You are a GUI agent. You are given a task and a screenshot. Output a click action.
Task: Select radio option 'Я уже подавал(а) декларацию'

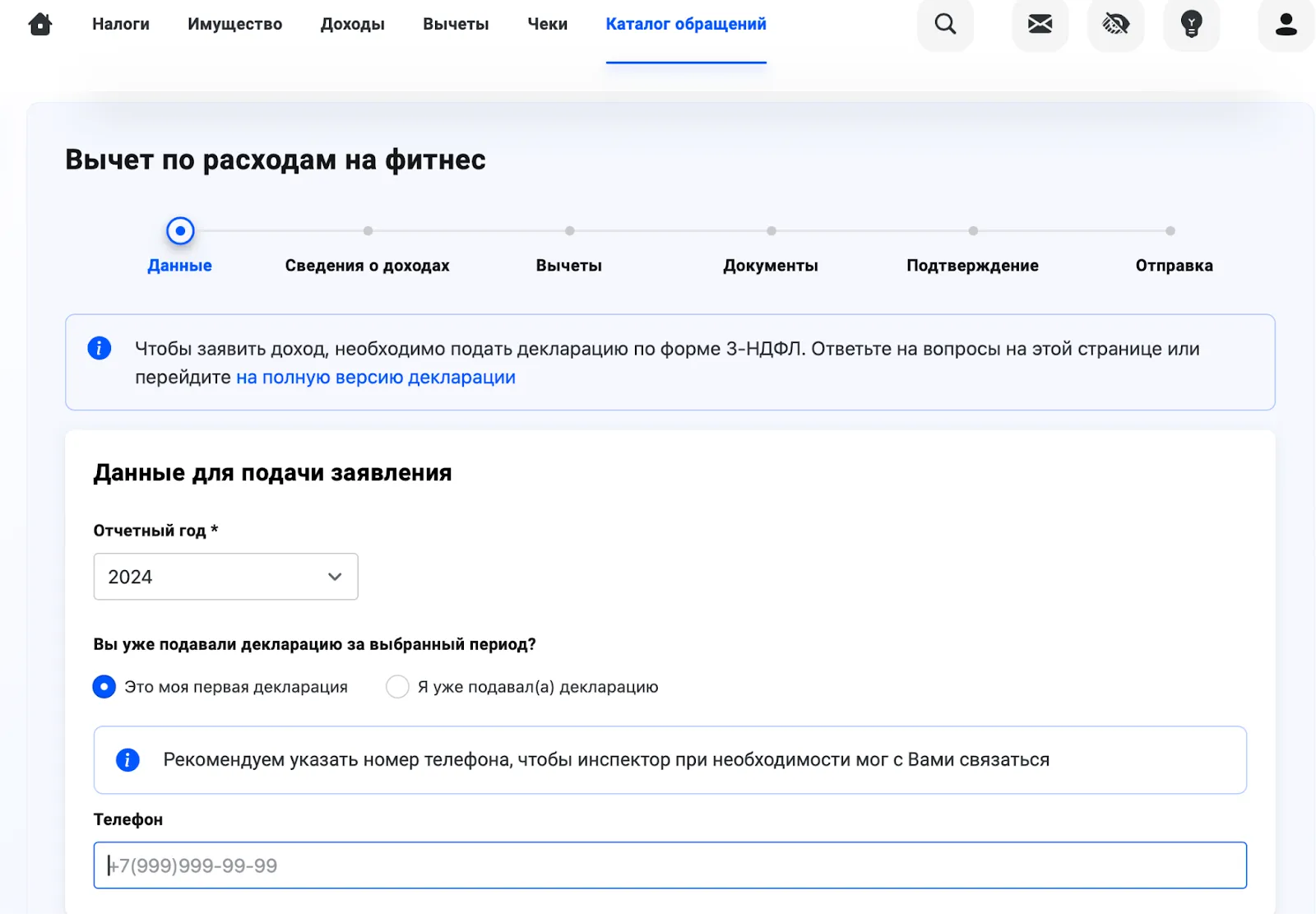tap(397, 686)
